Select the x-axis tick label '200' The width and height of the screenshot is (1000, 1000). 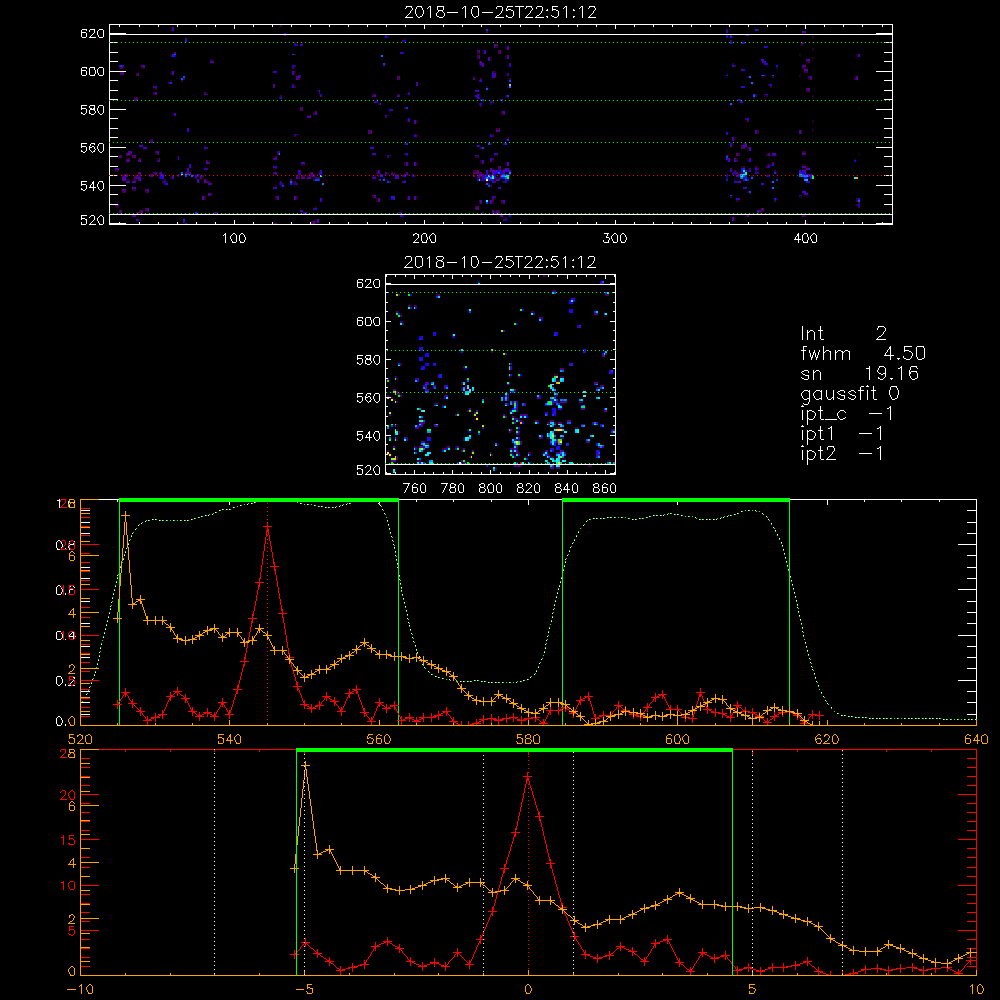click(424, 239)
